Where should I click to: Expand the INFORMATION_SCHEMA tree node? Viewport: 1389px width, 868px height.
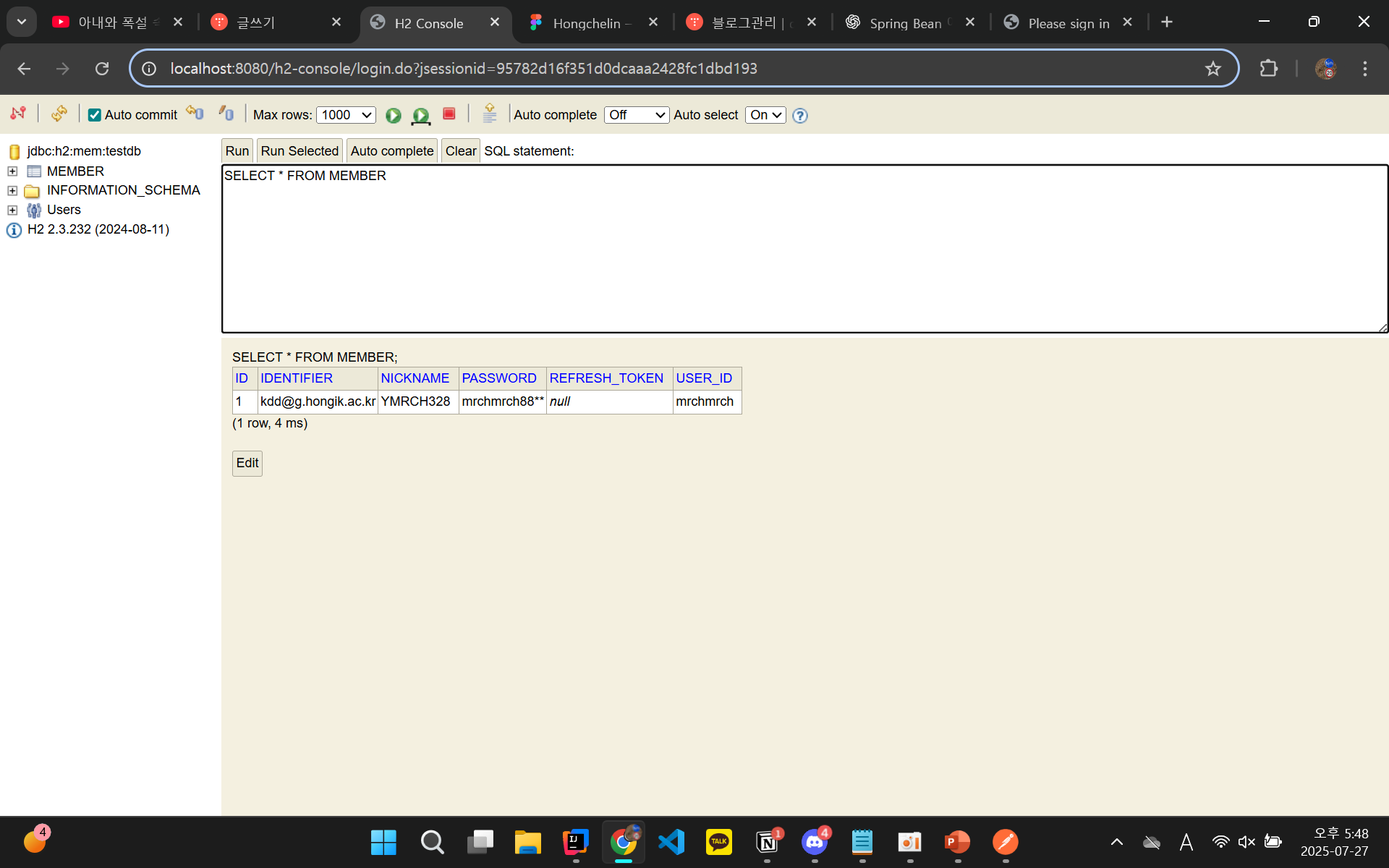12,190
